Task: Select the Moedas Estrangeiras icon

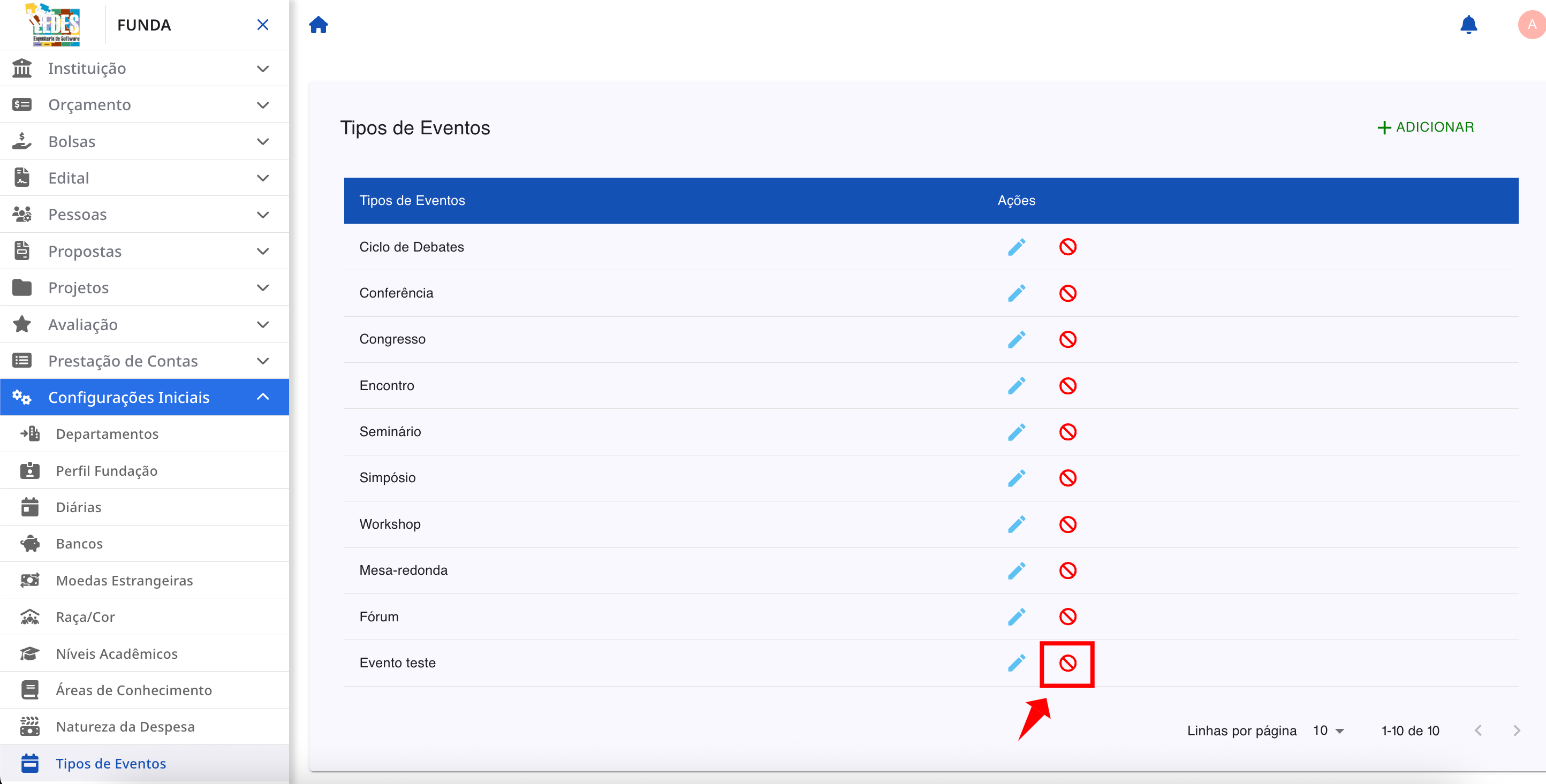Action: (x=29, y=580)
